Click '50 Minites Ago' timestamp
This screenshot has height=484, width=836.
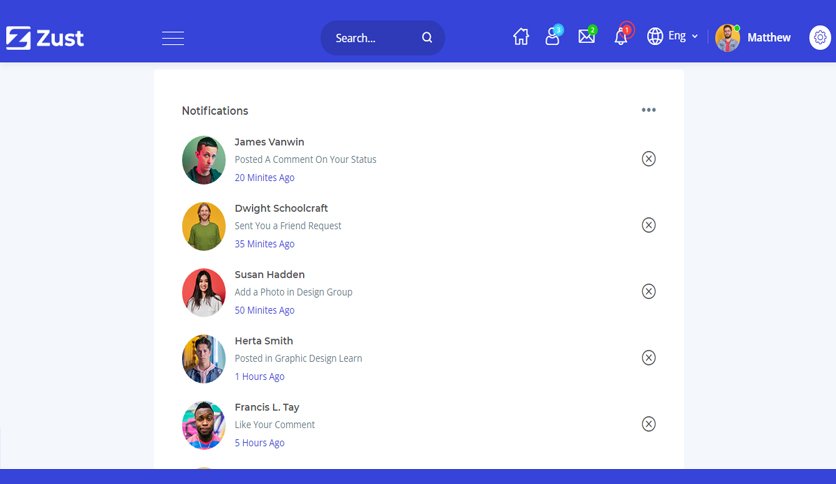pos(264,310)
